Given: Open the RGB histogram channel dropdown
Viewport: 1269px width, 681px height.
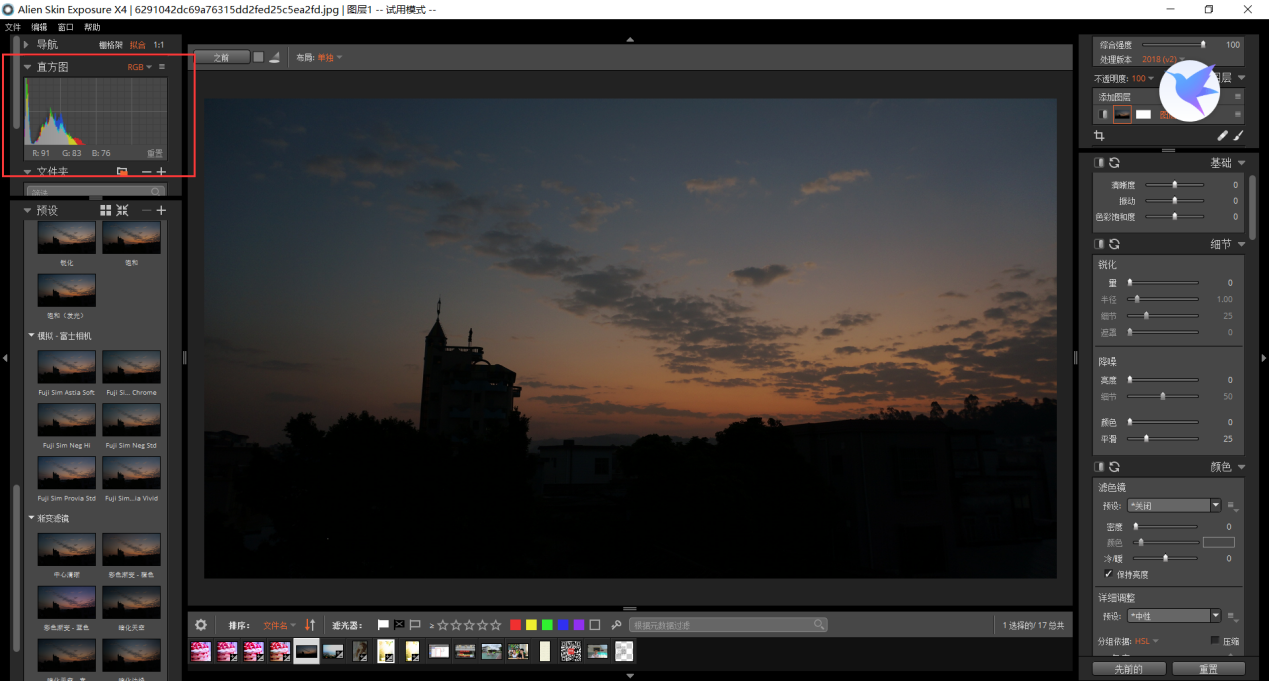Looking at the screenshot, I should (138, 67).
